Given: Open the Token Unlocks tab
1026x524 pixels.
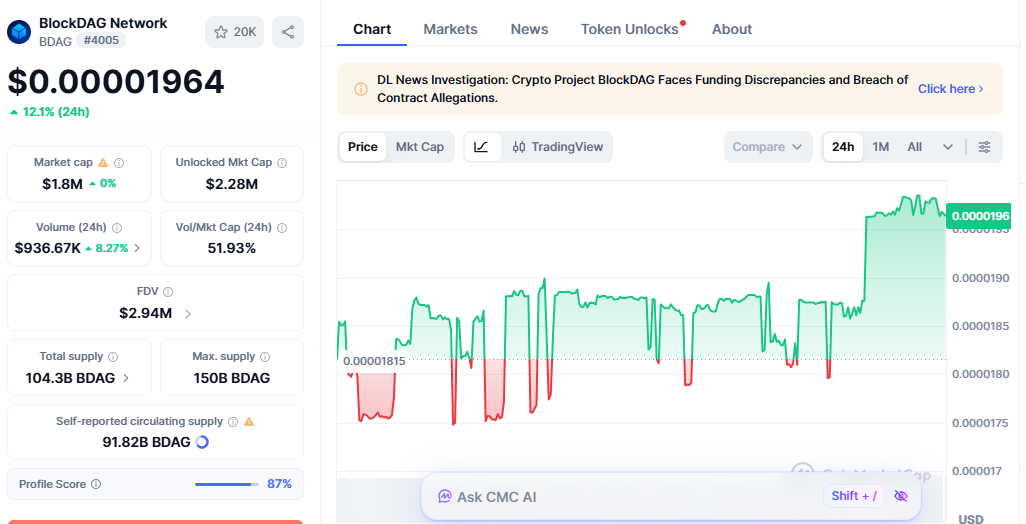Looking at the screenshot, I should coord(629,29).
